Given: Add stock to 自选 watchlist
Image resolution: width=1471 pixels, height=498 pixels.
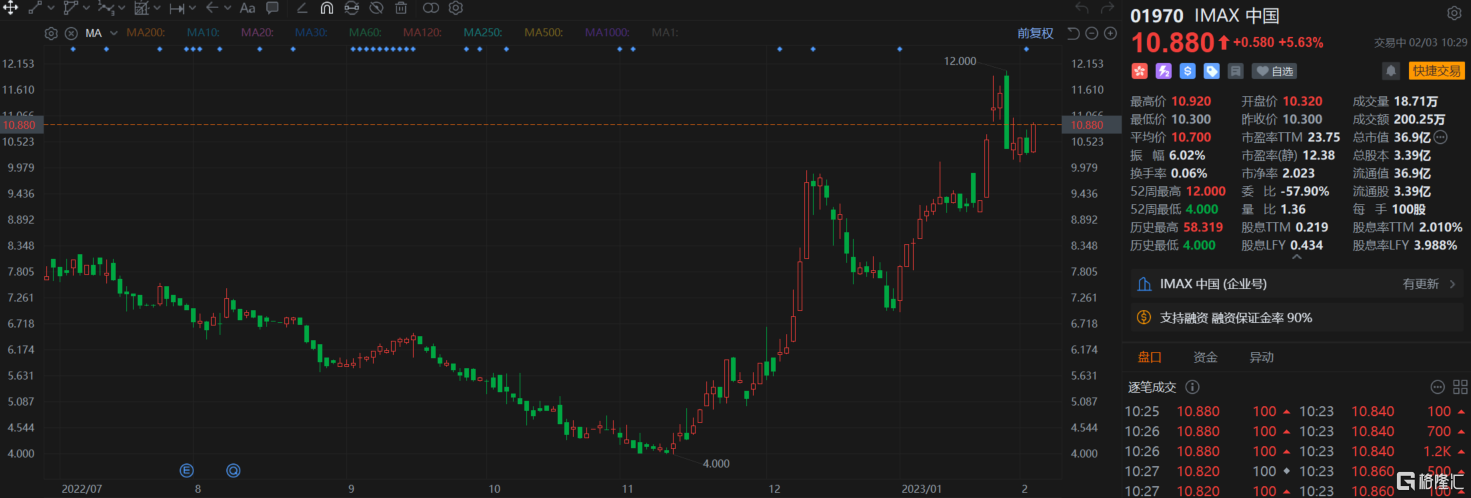Looking at the screenshot, I should [x=1275, y=71].
